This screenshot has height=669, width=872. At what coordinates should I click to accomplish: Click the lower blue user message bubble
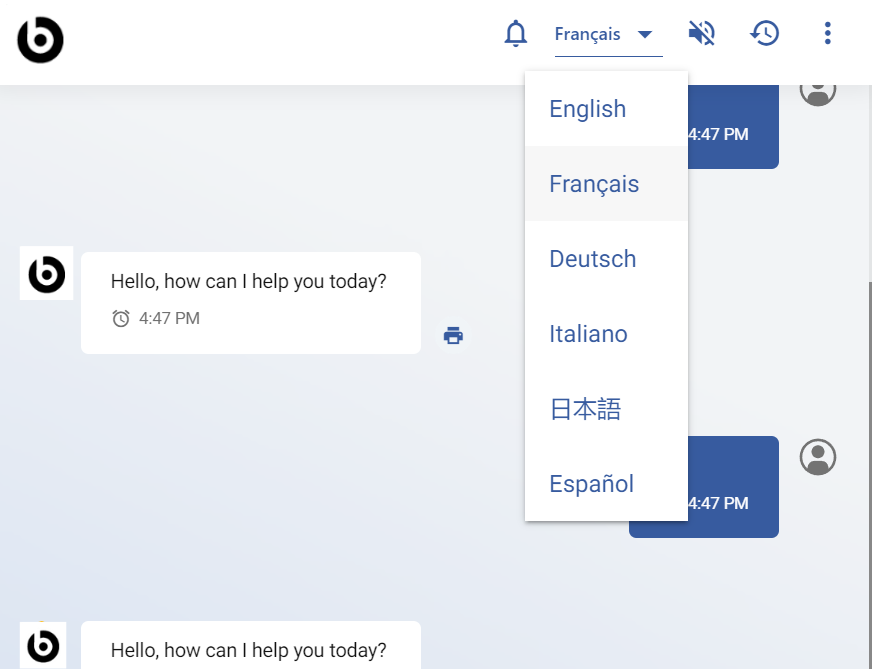(x=733, y=487)
